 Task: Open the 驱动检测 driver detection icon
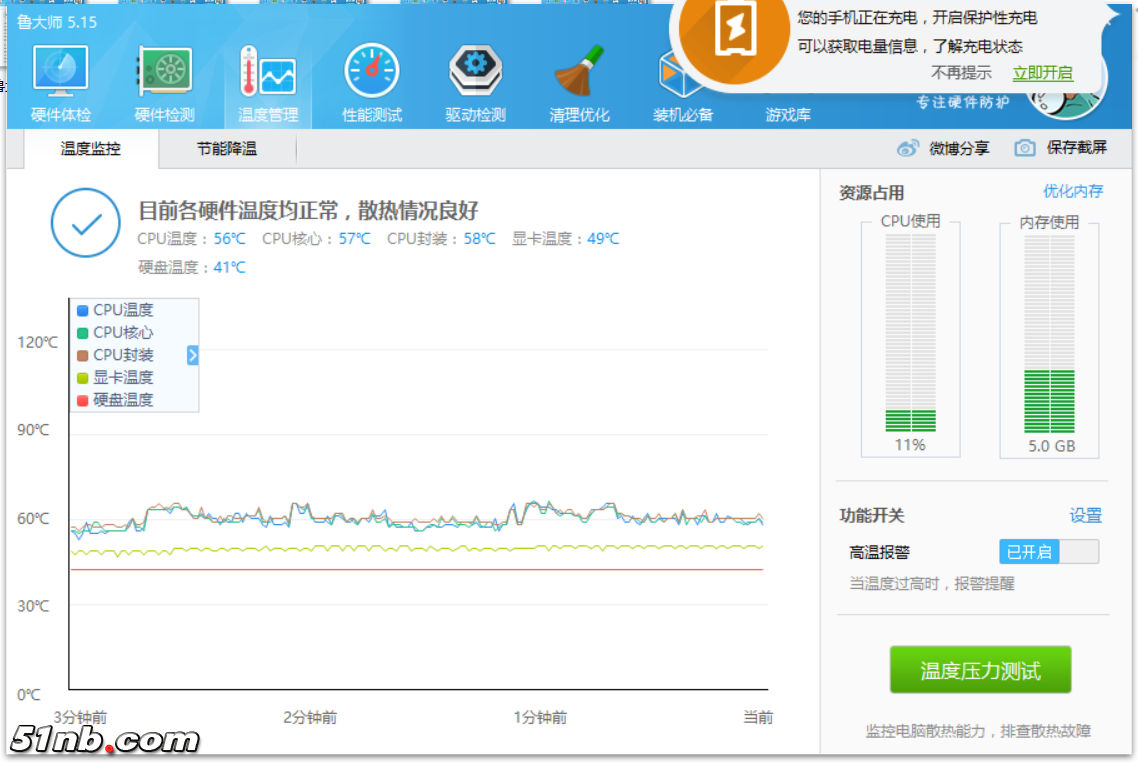(475, 72)
